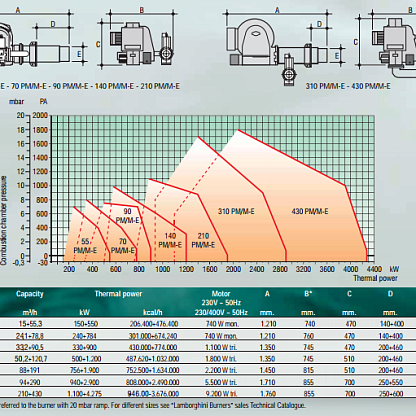This screenshot has height=416, width=416.
Task: Click the kW cell '940÷2.900'
Action: [x=84, y=382]
